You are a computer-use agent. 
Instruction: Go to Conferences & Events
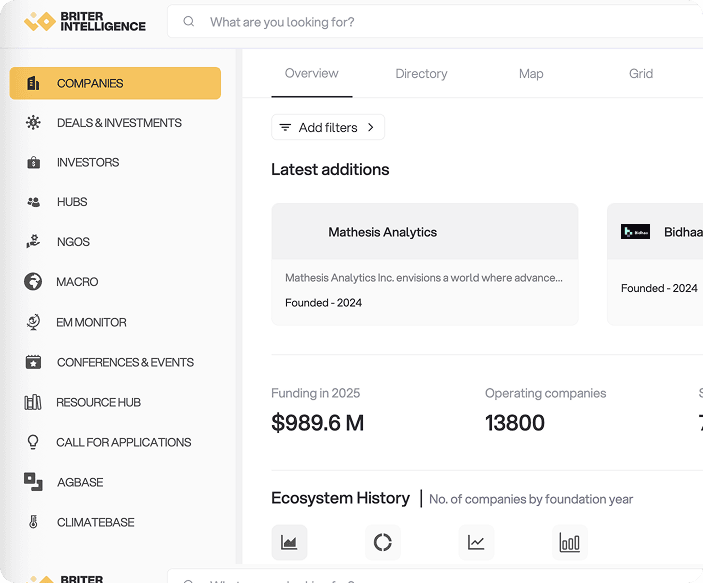coord(125,362)
